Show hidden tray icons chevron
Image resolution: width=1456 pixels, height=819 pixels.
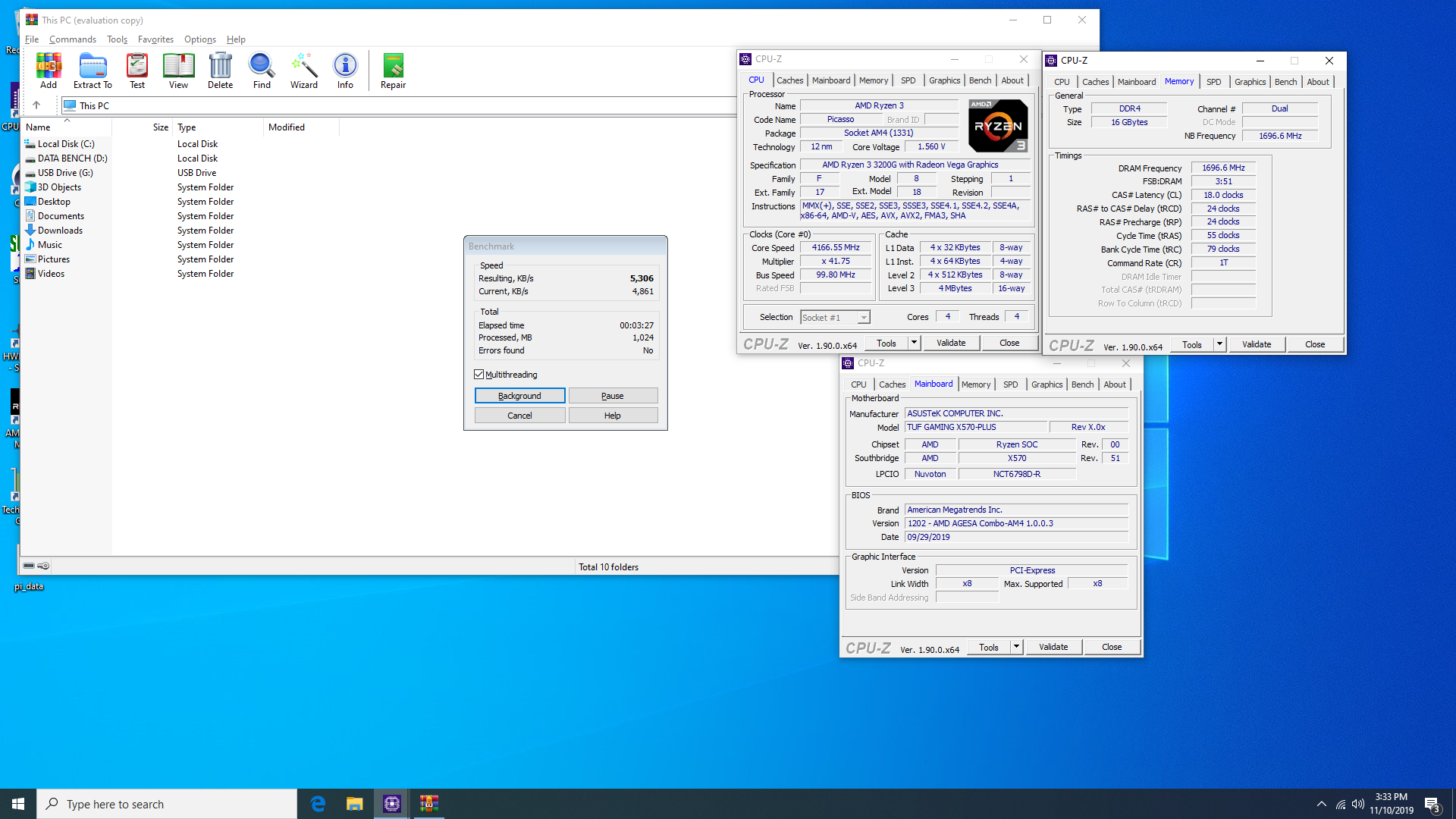(1322, 804)
